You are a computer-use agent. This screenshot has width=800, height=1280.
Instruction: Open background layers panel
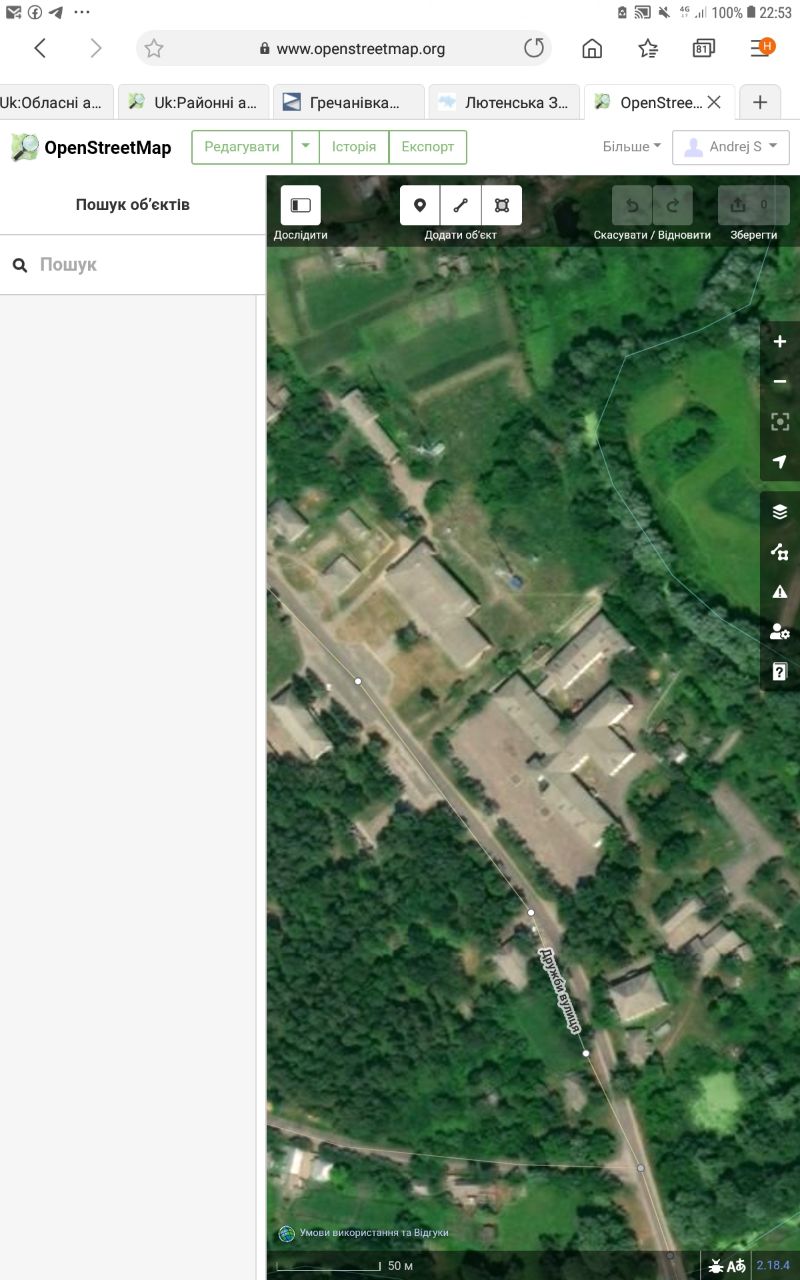pos(780,511)
